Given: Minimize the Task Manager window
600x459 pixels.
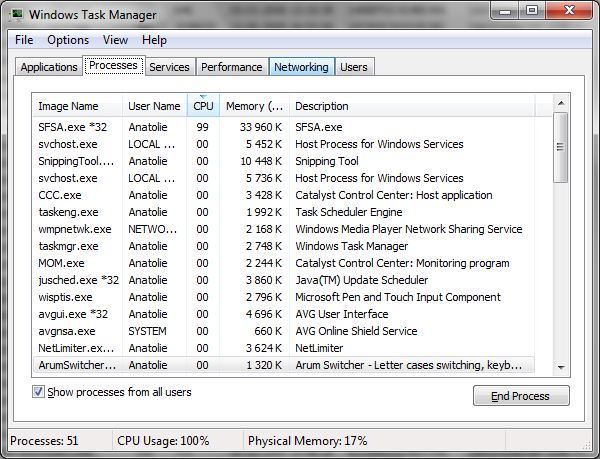Looking at the screenshot, I should tap(505, 11).
